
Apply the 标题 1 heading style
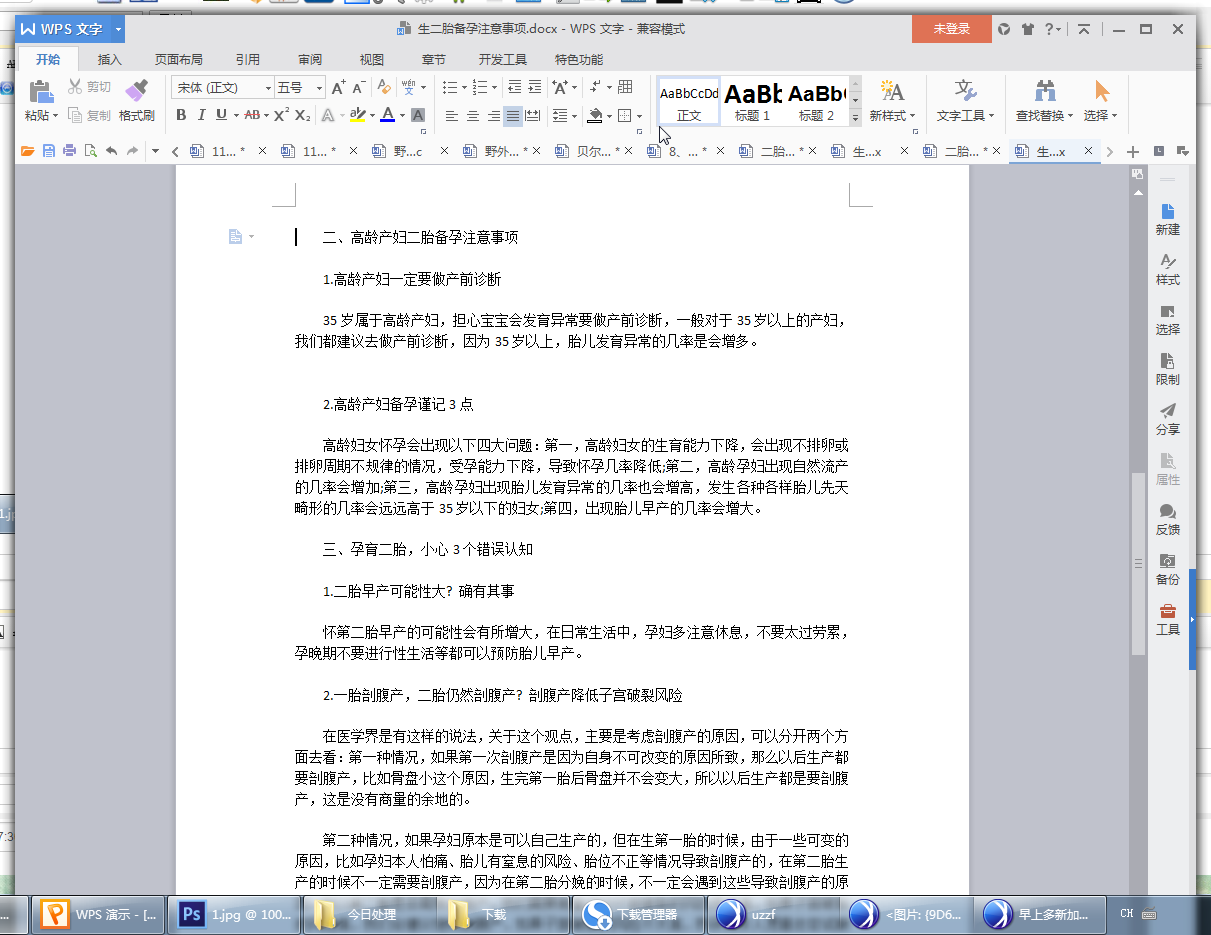pos(752,101)
